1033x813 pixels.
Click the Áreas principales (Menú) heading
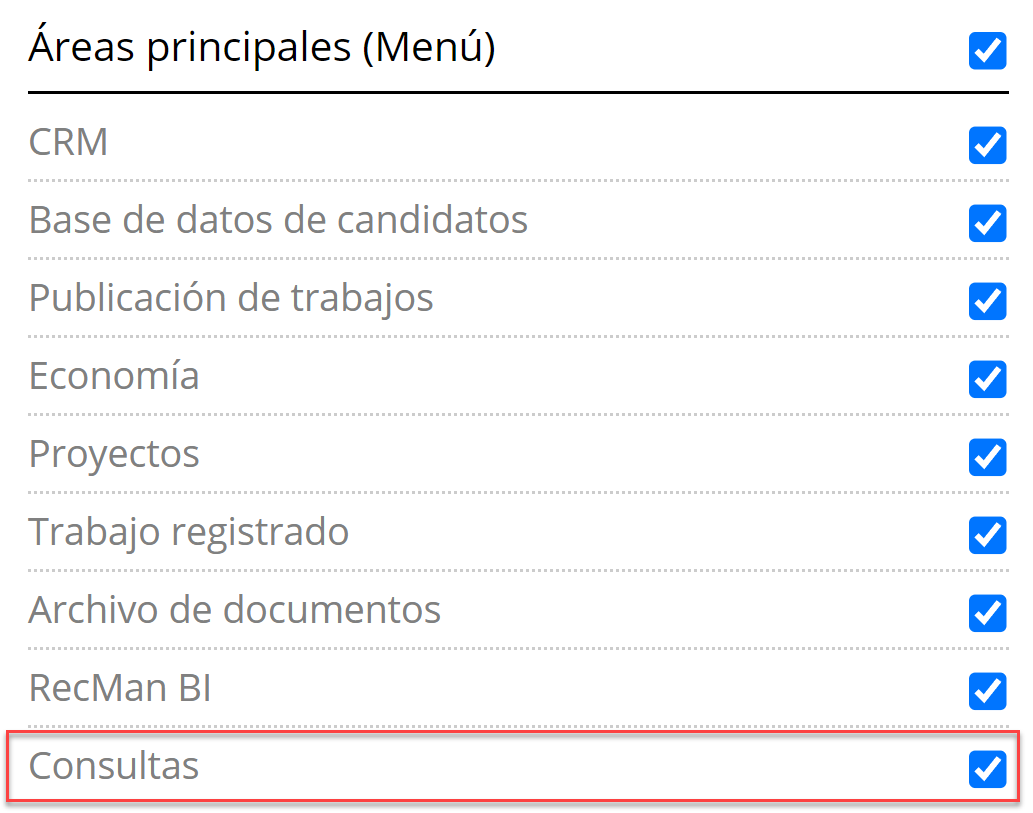pyautogui.click(x=262, y=48)
